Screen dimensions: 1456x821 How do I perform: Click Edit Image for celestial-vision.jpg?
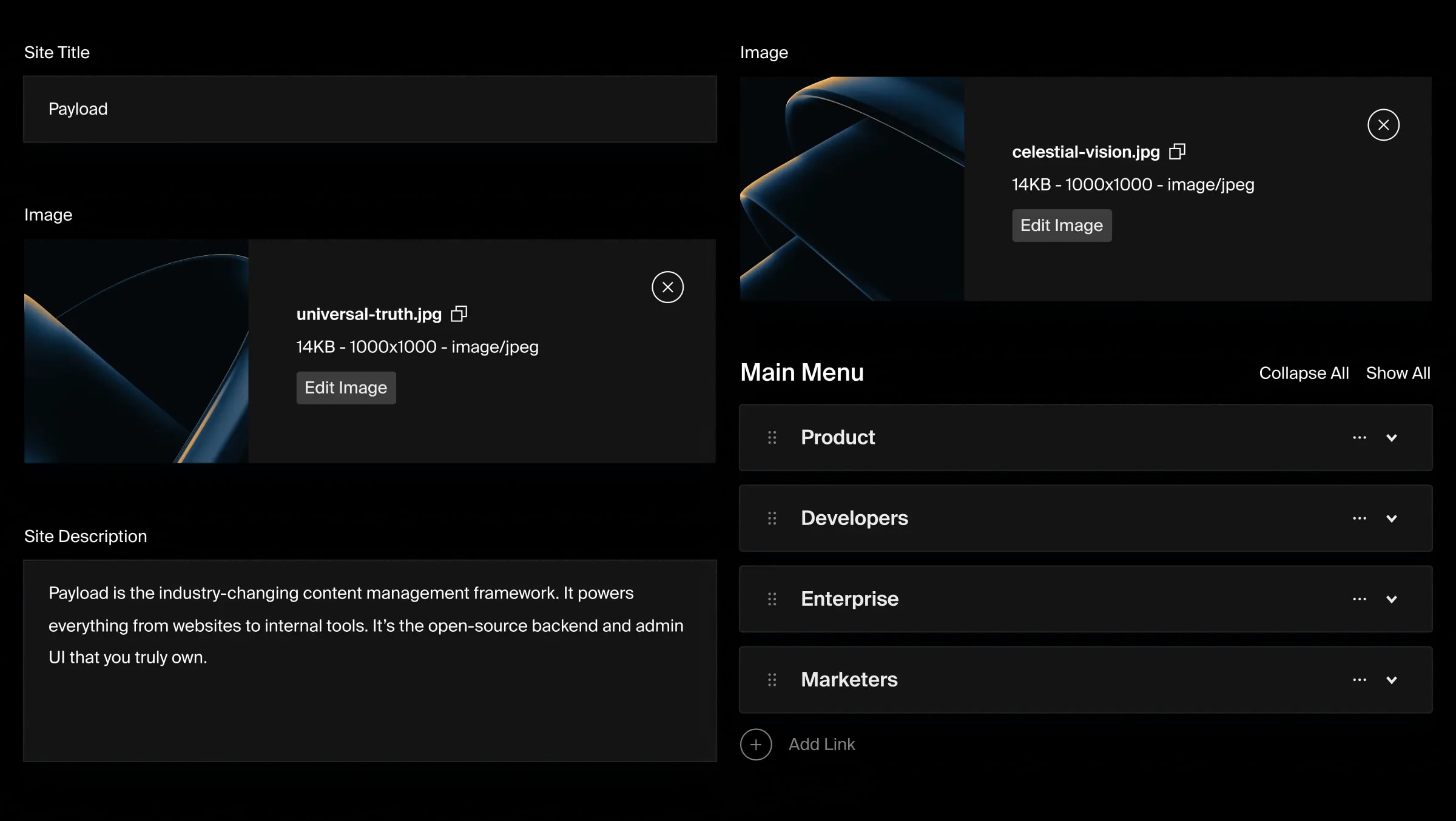tap(1062, 225)
